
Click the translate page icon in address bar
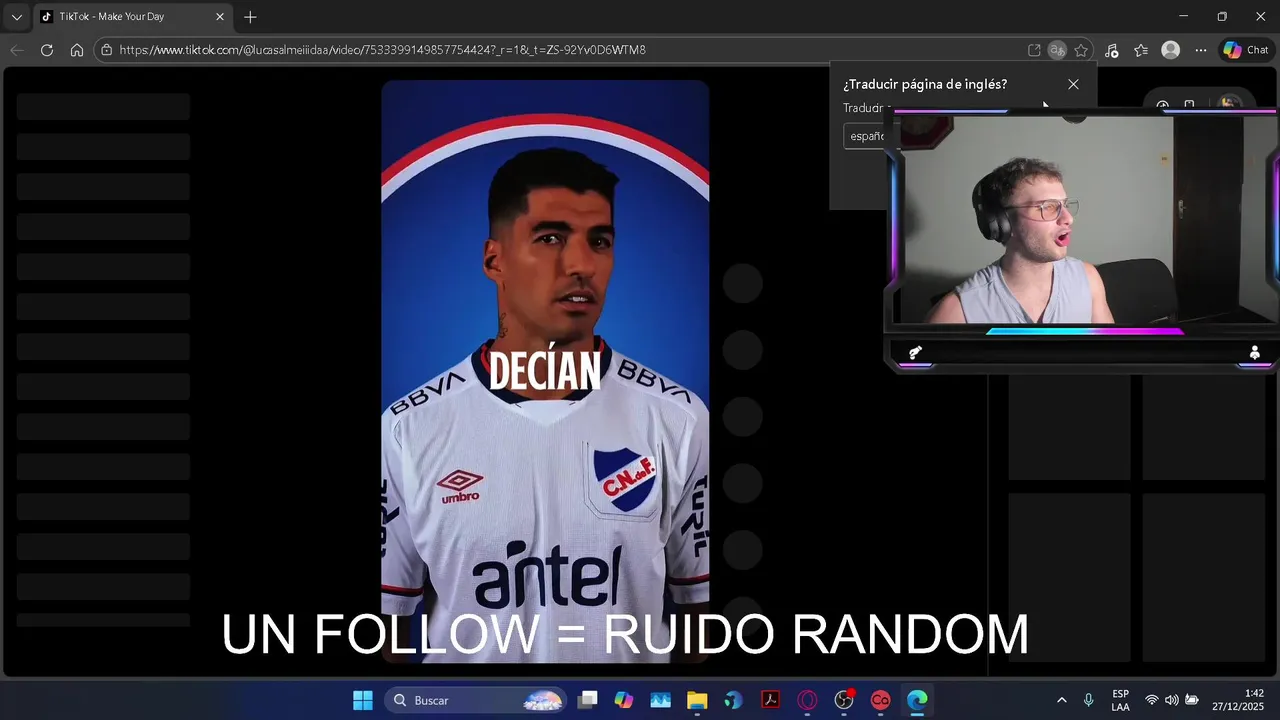pyautogui.click(x=1057, y=50)
